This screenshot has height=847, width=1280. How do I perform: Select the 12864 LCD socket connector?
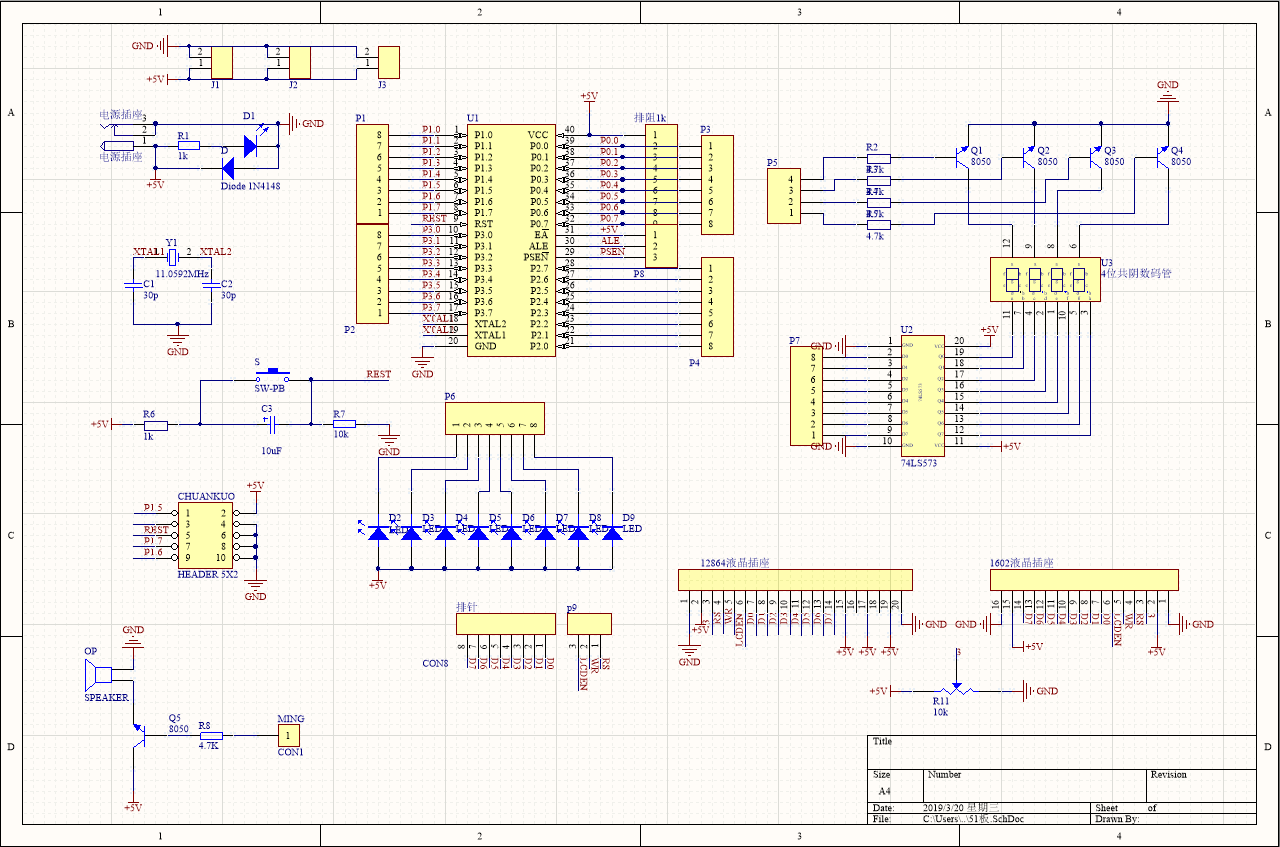pyautogui.click(x=795, y=580)
